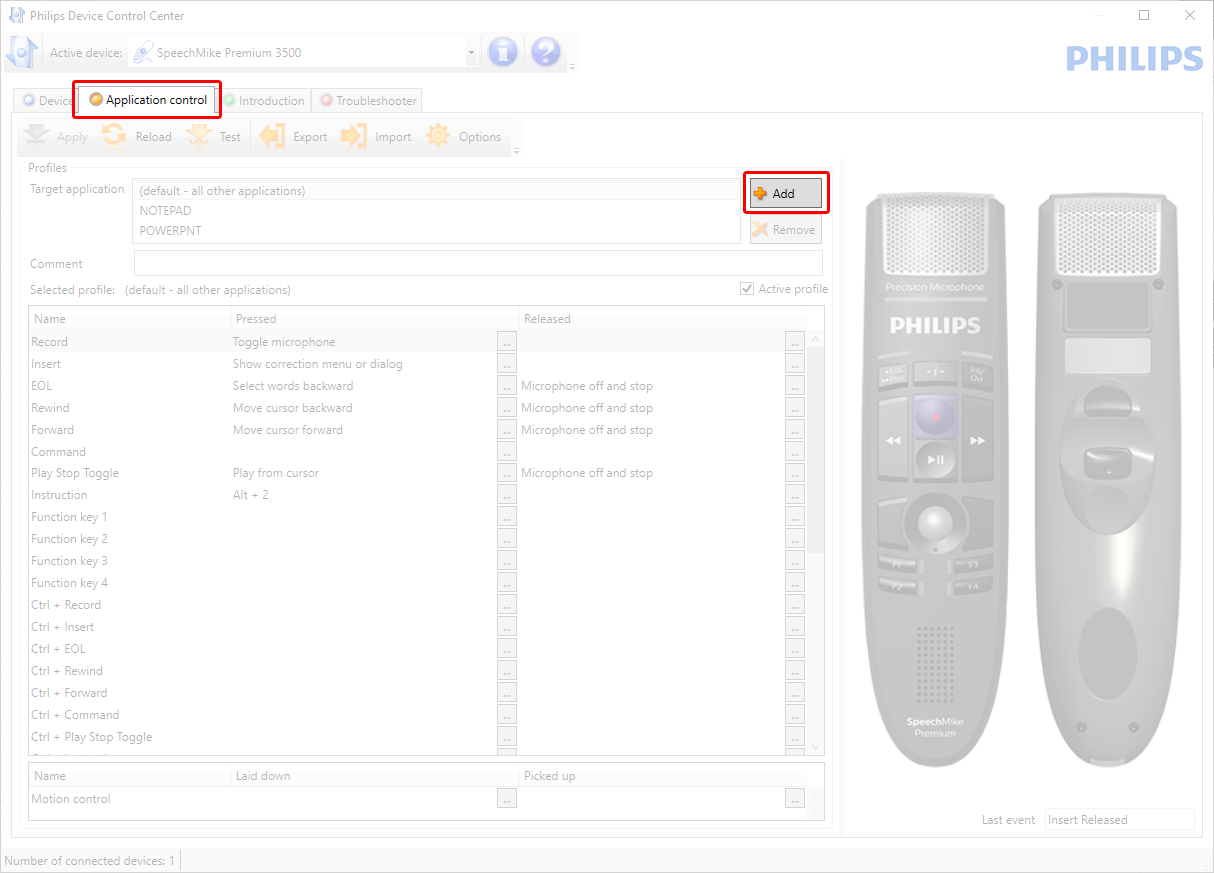The image size is (1214, 873).
Task: Expand the Apply/Reload toolbar overflow arrow
Action: (x=516, y=152)
